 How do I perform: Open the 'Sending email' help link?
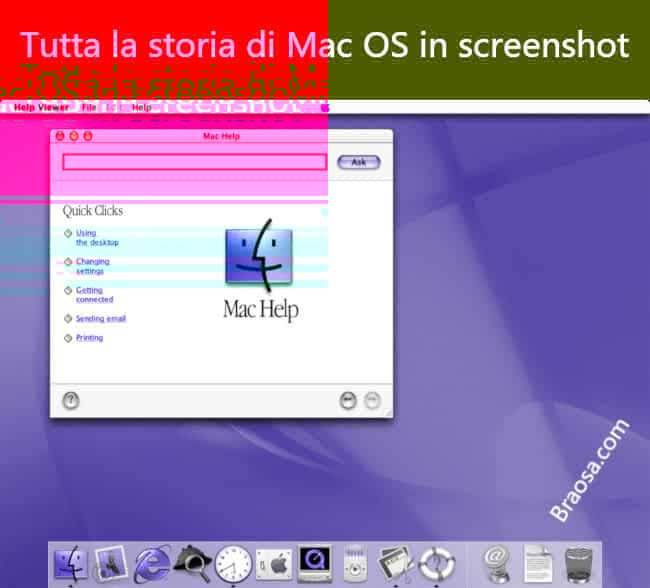(100, 319)
